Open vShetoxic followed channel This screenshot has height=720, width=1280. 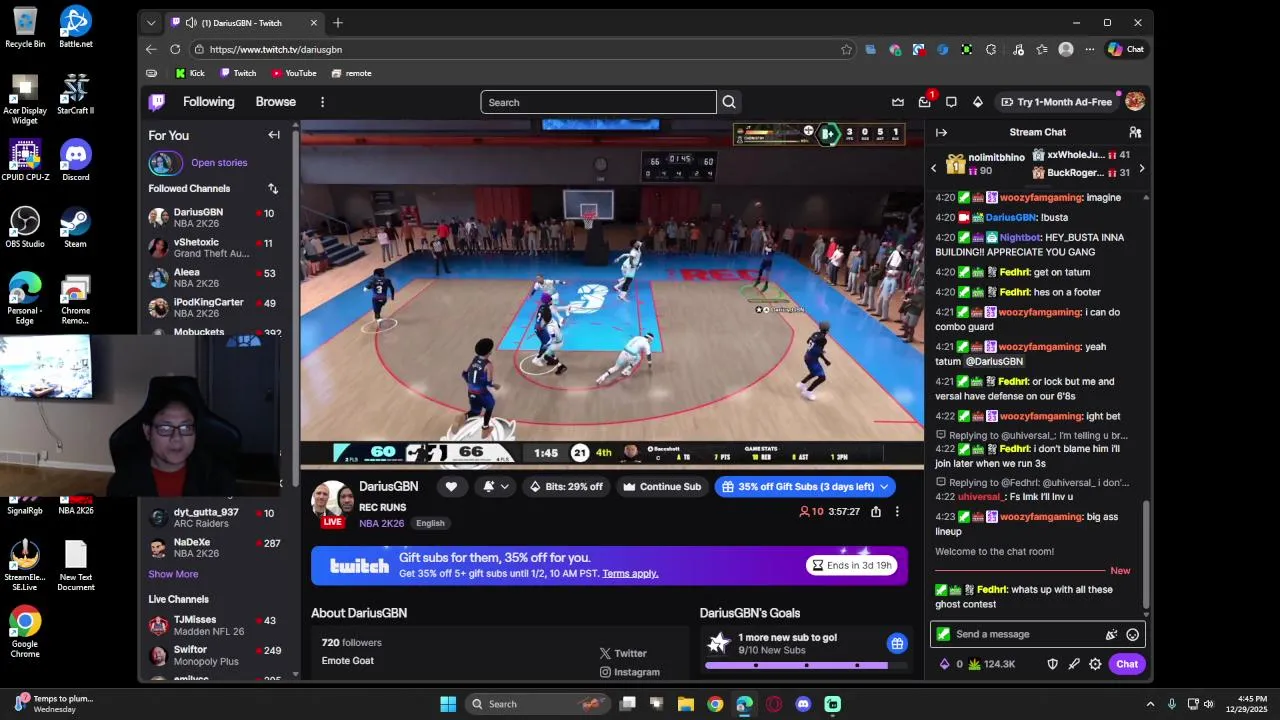coord(214,247)
